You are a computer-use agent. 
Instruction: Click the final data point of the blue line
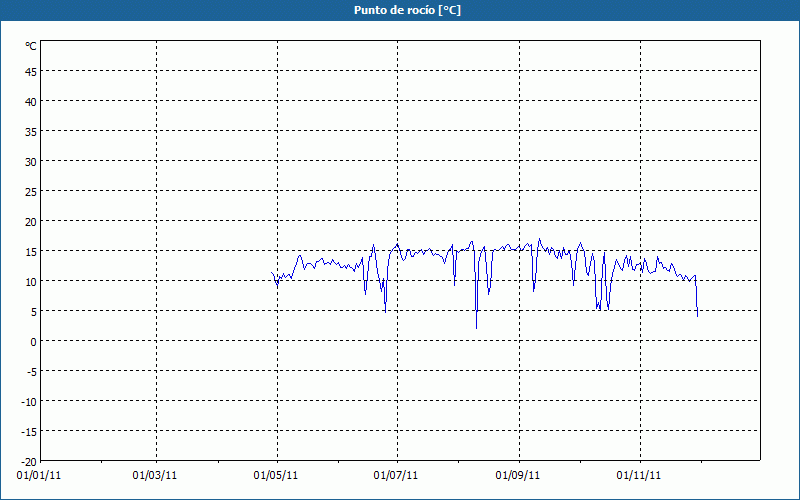697,316
